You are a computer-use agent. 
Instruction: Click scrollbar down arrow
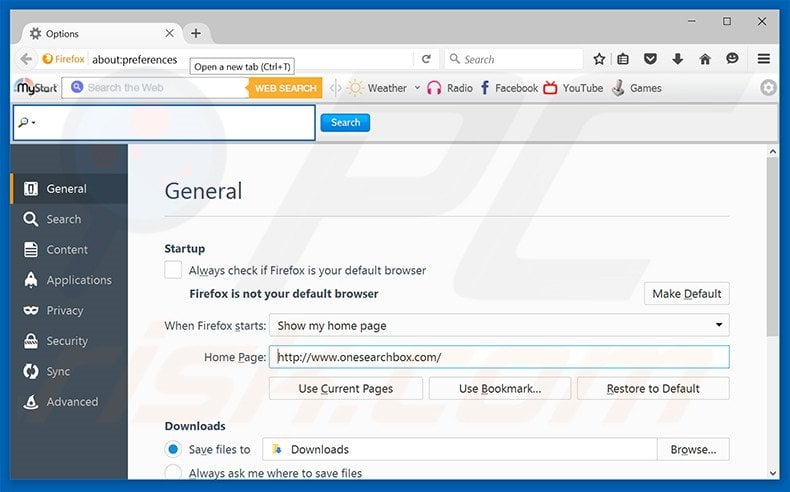tap(773, 473)
